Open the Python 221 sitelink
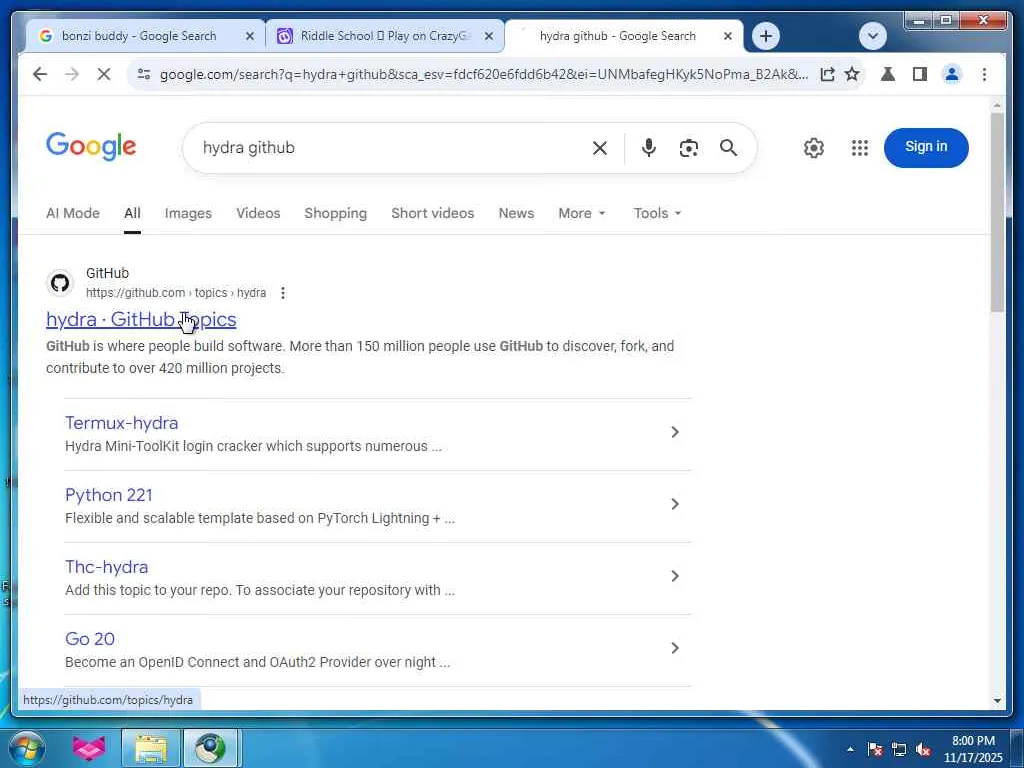Viewport: 1024px width, 768px height. click(108, 495)
